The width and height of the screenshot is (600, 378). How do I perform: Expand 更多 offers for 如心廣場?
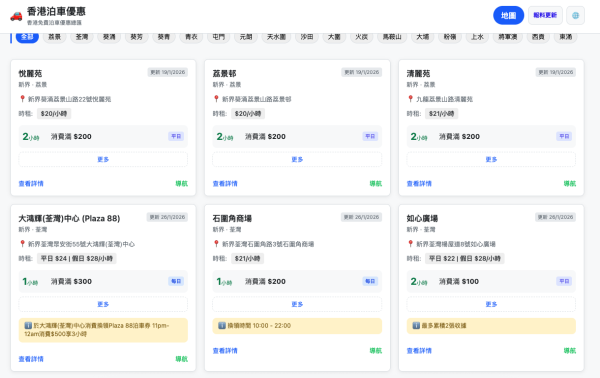491,304
